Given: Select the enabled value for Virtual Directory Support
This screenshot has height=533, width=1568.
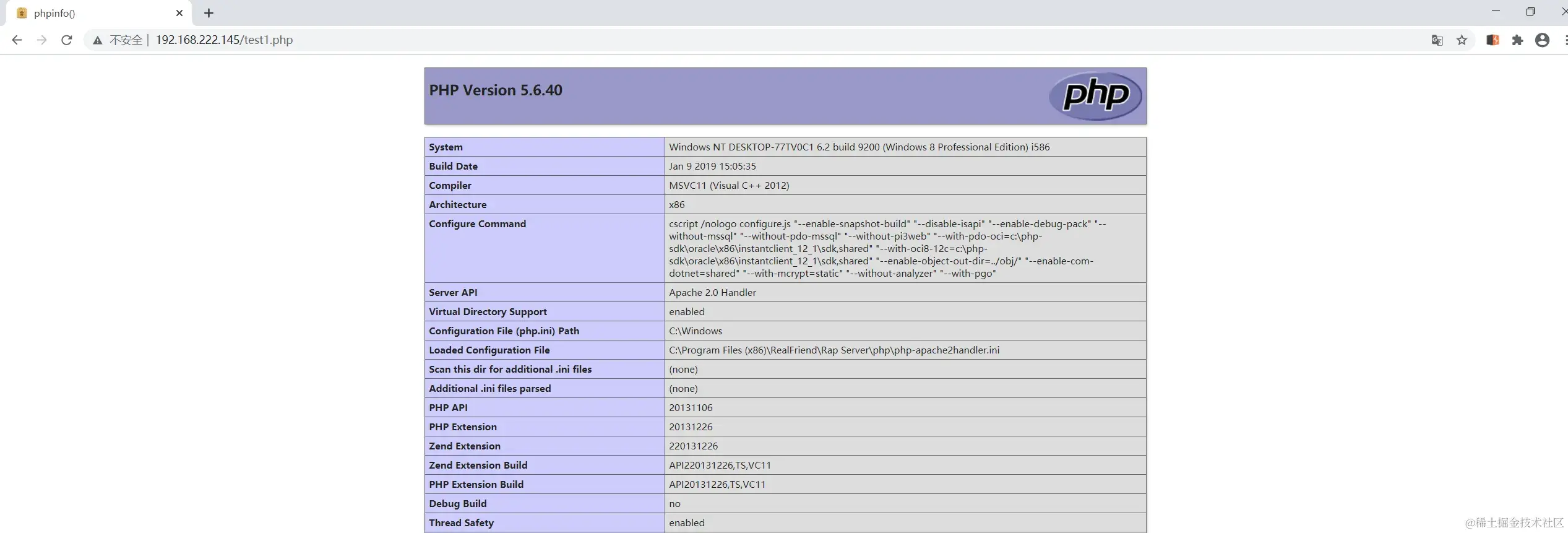Looking at the screenshot, I should tap(686, 312).
